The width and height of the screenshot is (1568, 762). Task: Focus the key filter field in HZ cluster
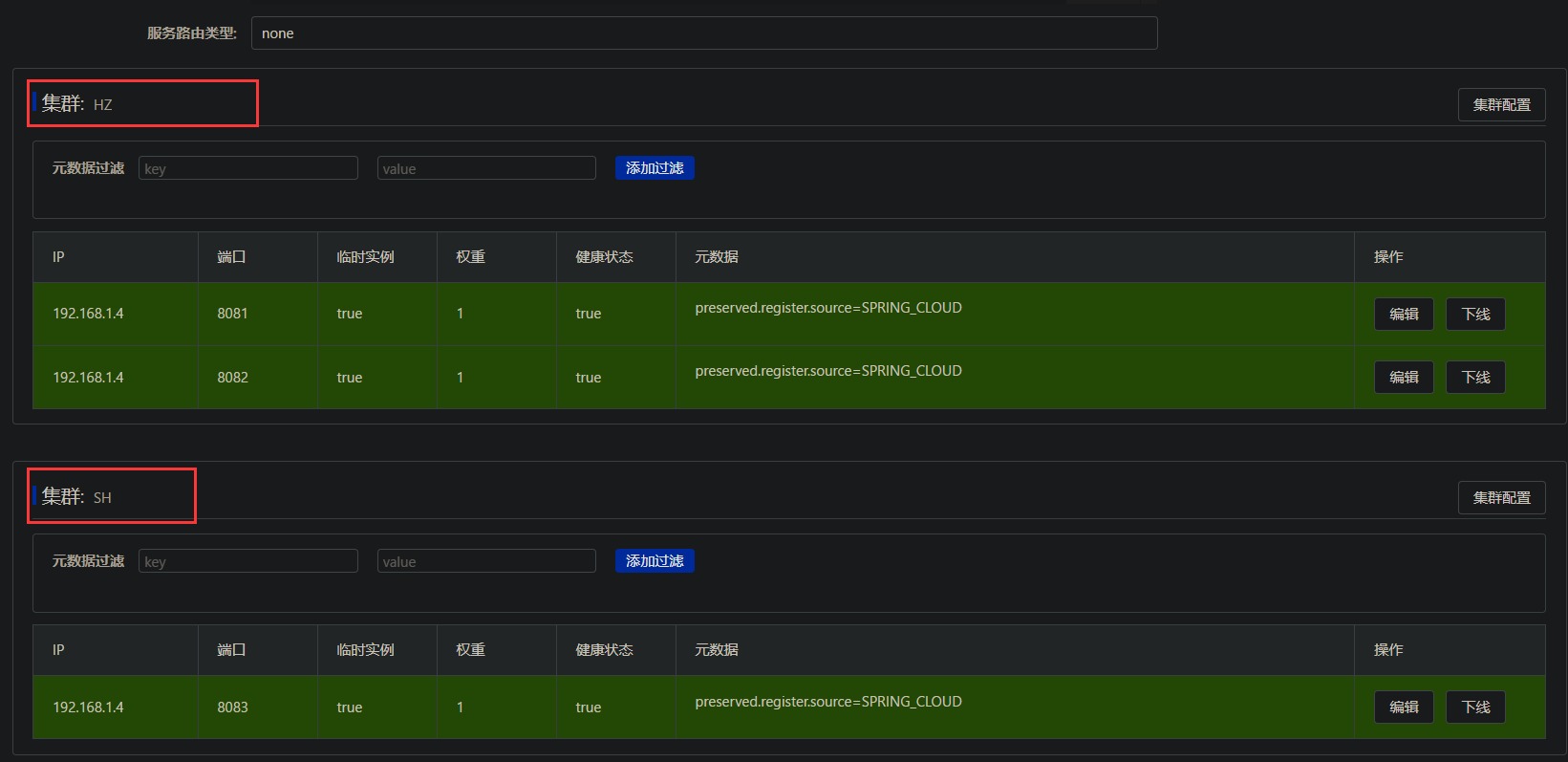point(248,169)
